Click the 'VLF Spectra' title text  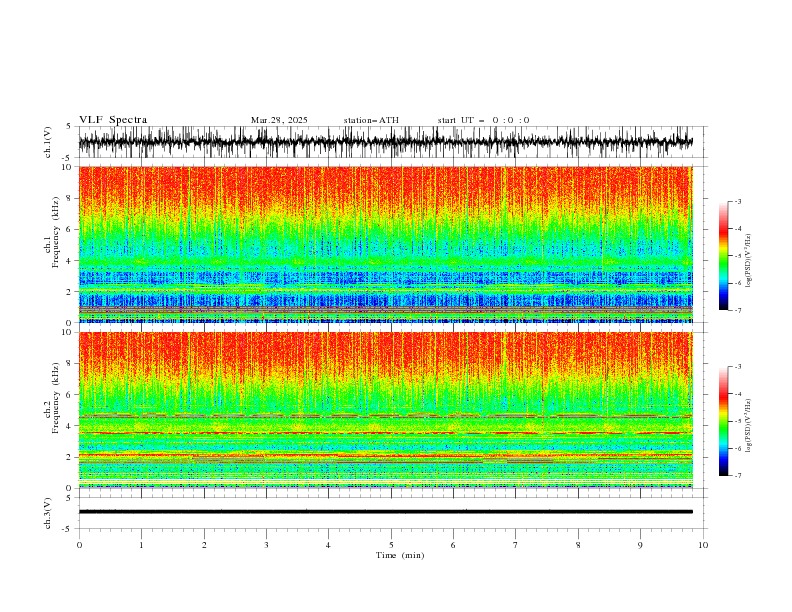coord(113,120)
